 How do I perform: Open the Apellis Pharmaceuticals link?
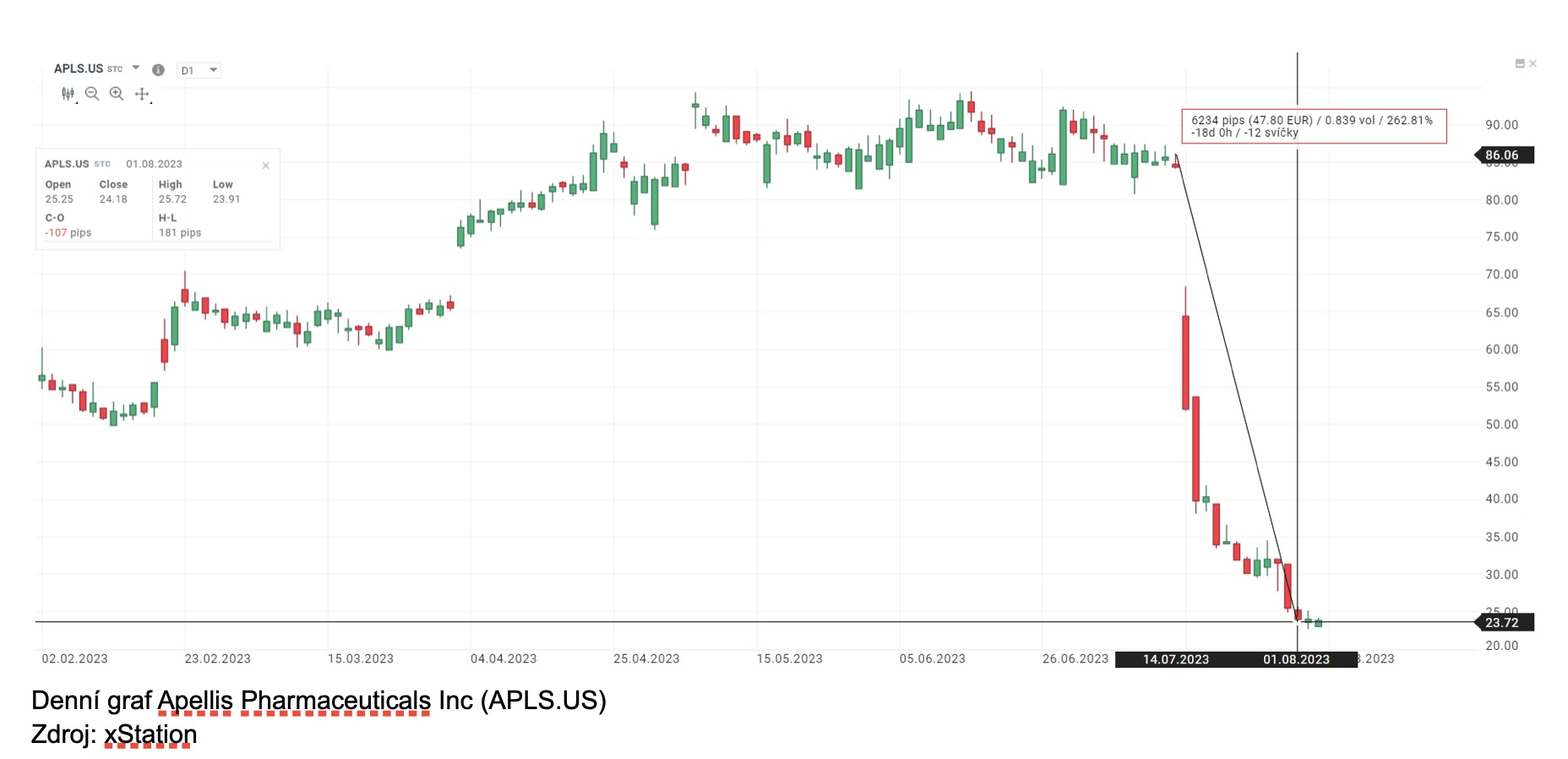tap(291, 701)
